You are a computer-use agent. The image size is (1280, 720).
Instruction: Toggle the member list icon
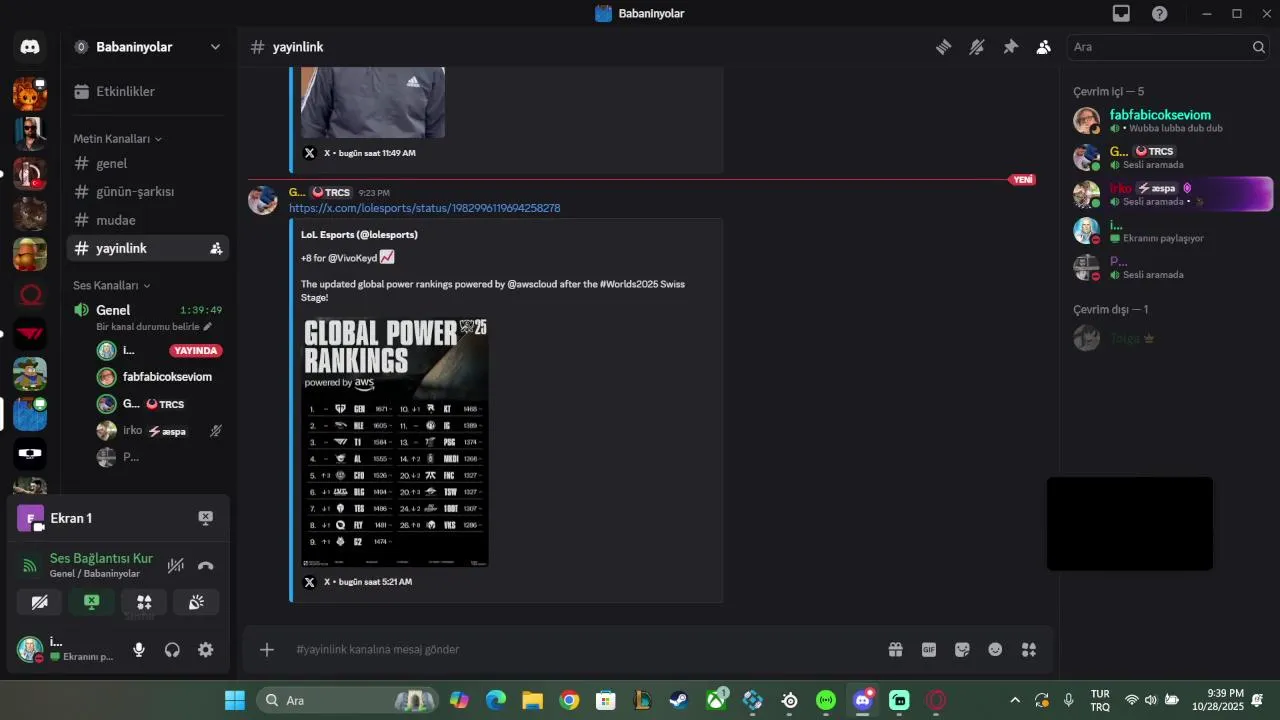pos(1044,47)
